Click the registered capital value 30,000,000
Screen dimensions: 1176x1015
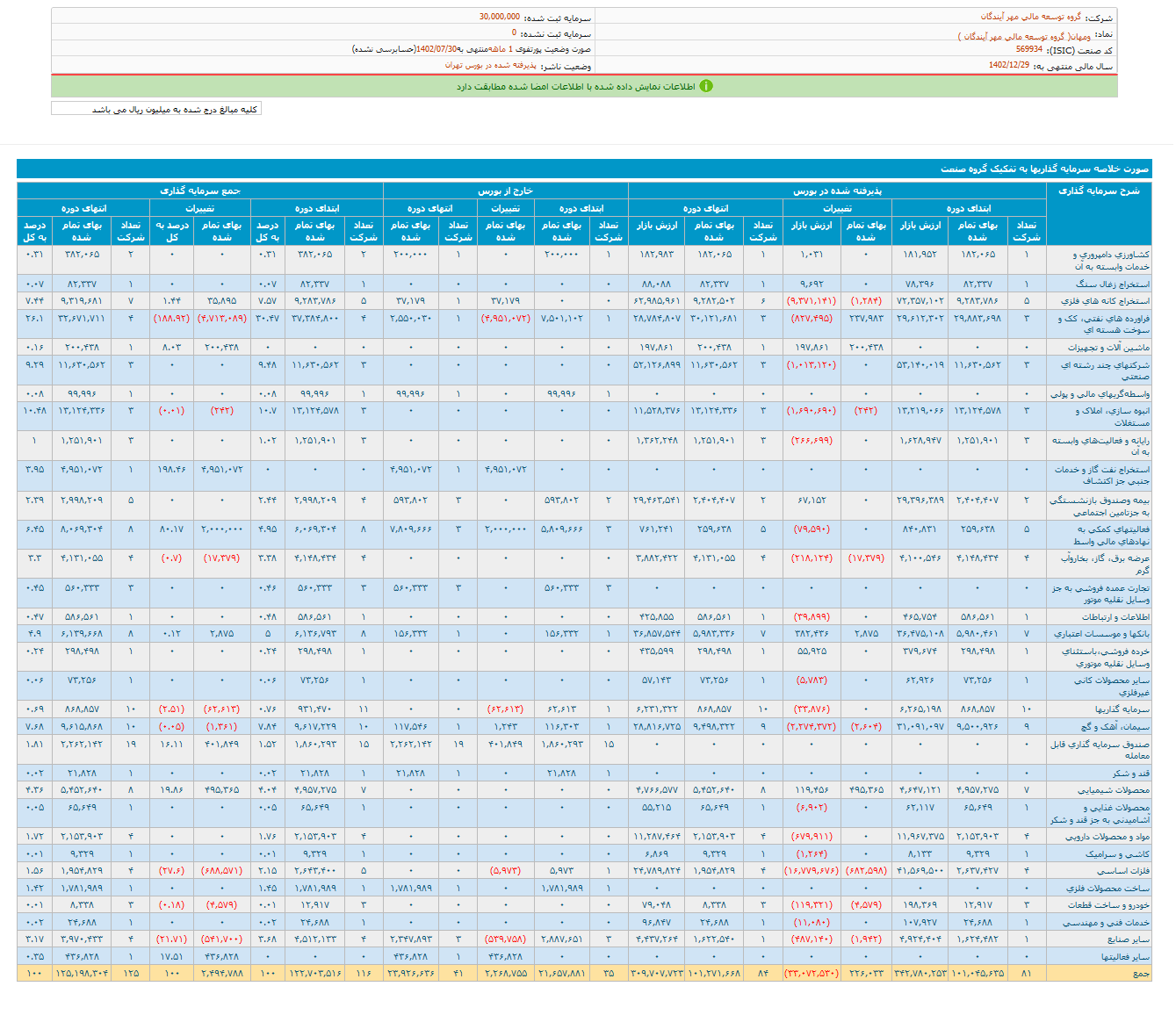(x=499, y=17)
